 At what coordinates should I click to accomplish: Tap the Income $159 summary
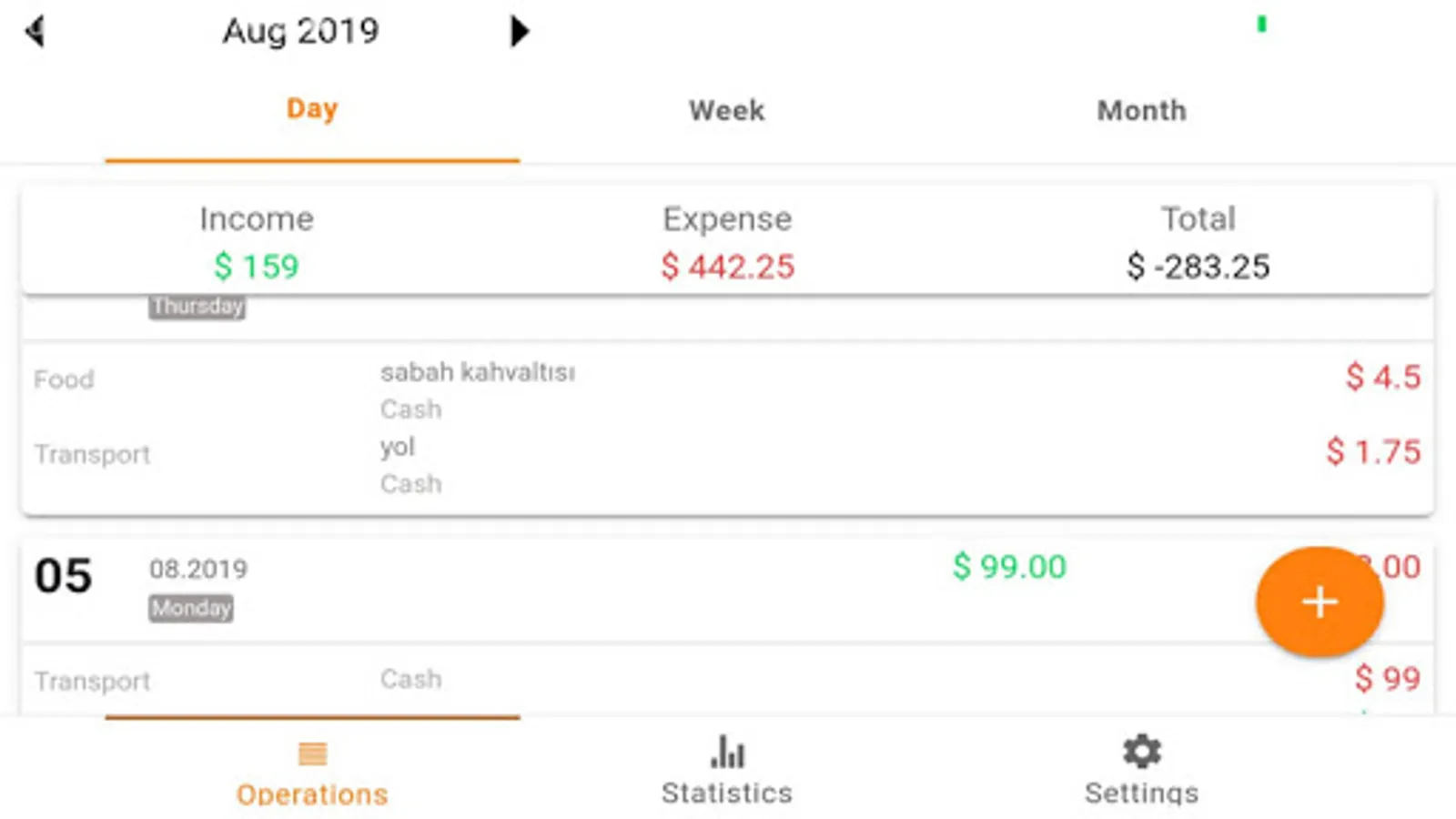(x=257, y=244)
